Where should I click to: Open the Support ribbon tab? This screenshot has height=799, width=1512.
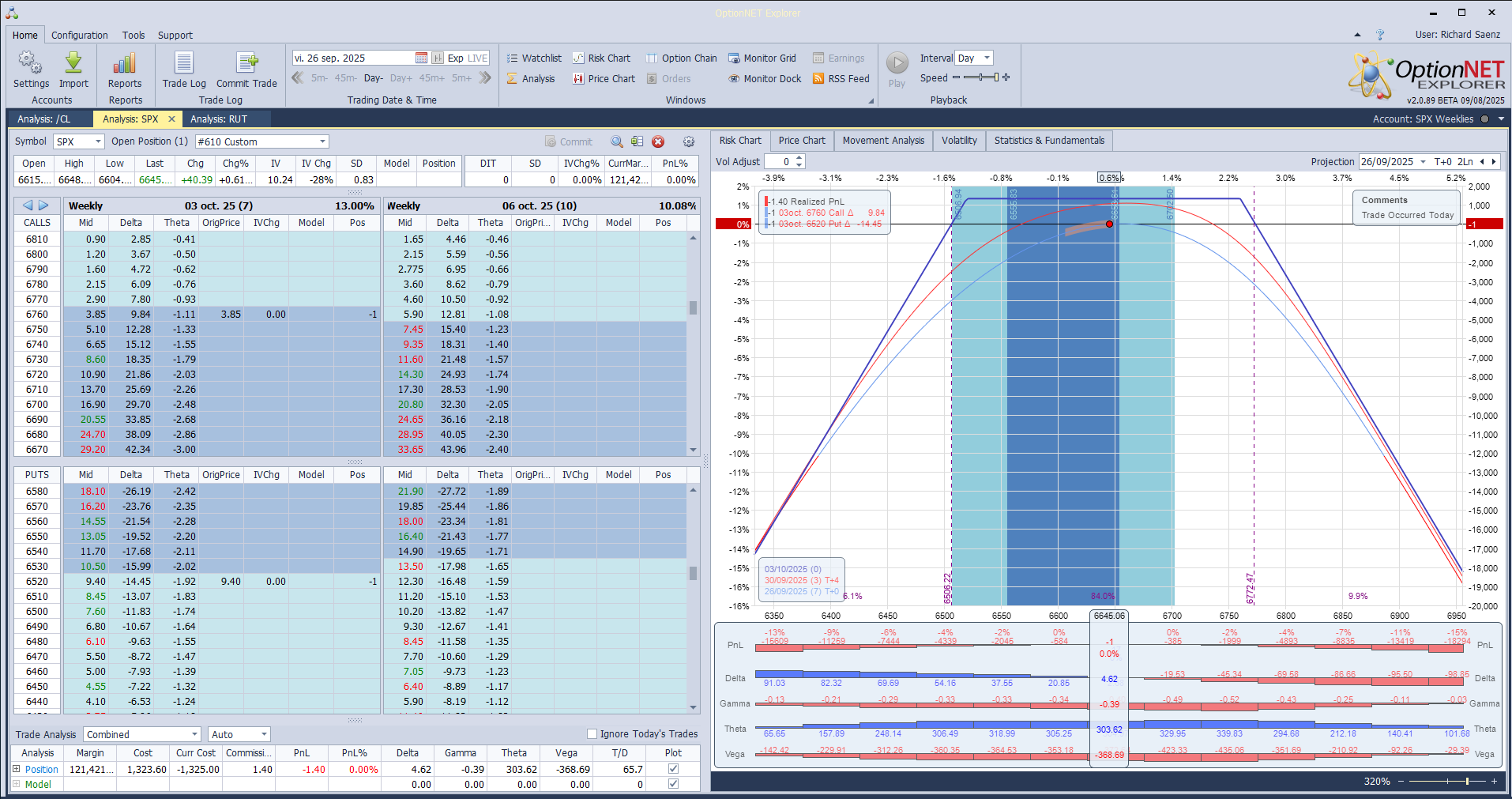pos(175,35)
